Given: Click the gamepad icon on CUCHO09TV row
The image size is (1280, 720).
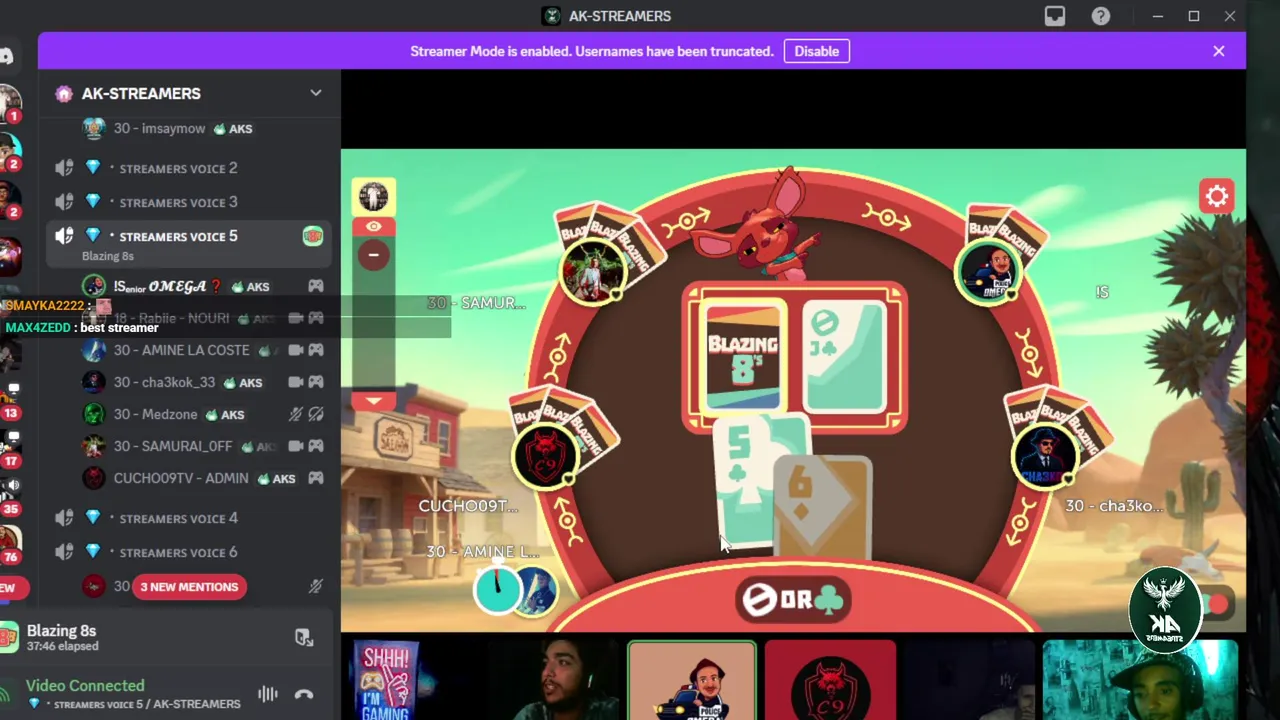Looking at the screenshot, I should [316, 478].
